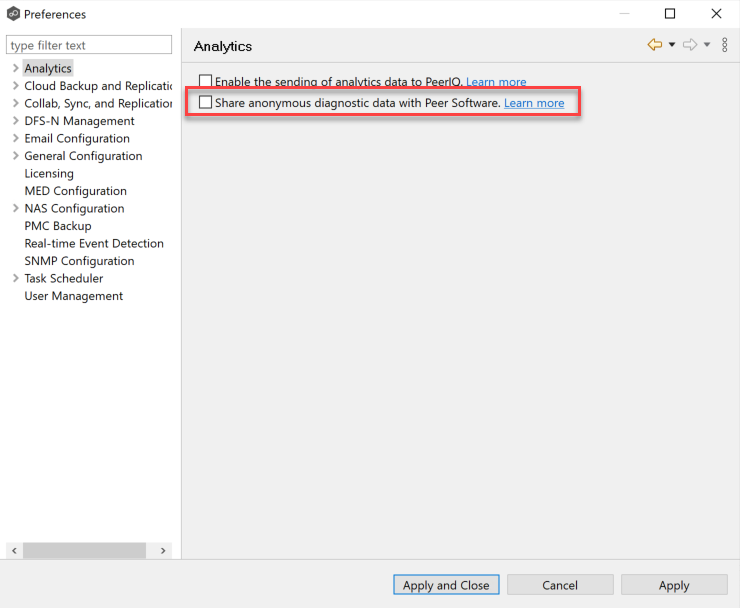Open Learn more link for diagnostic data
The height and width of the screenshot is (608, 740).
pos(534,103)
